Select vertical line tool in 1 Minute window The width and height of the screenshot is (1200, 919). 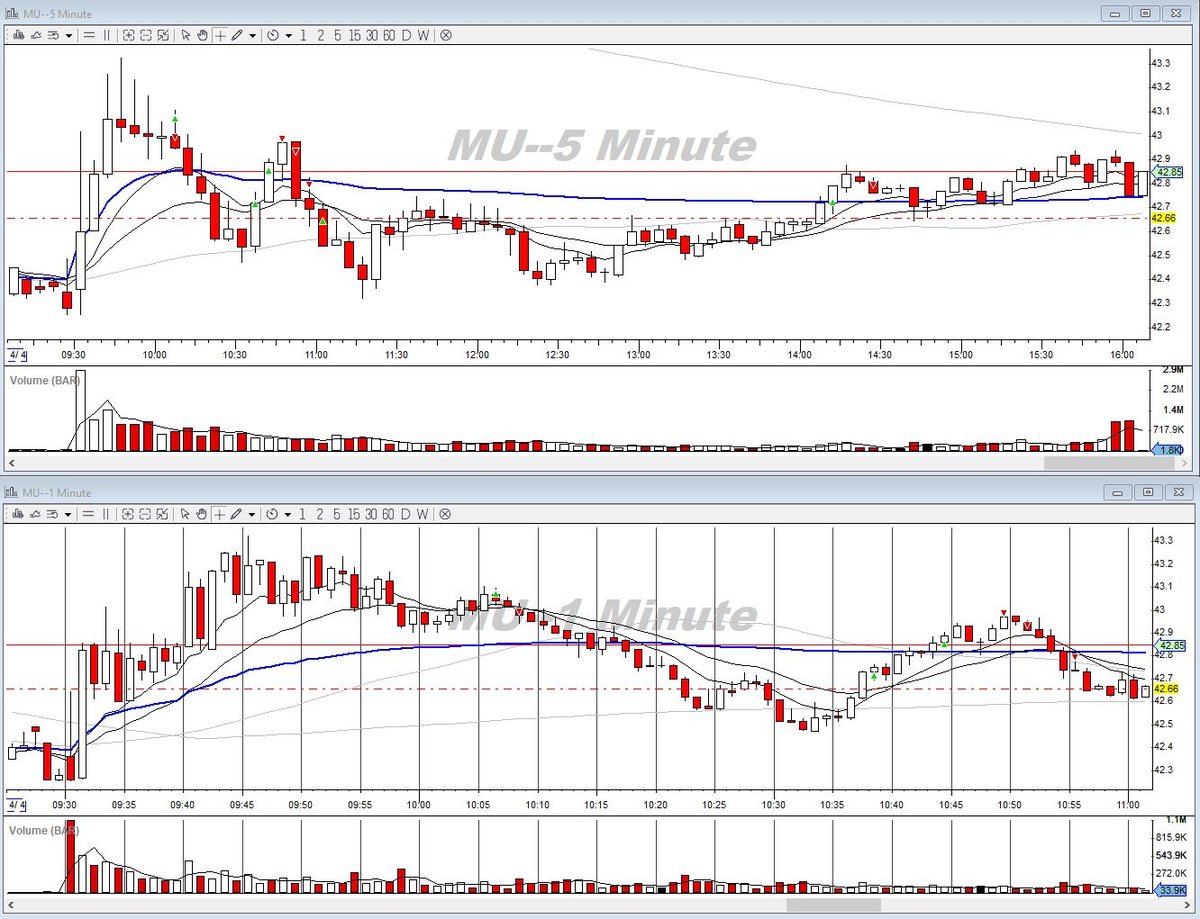coord(106,513)
